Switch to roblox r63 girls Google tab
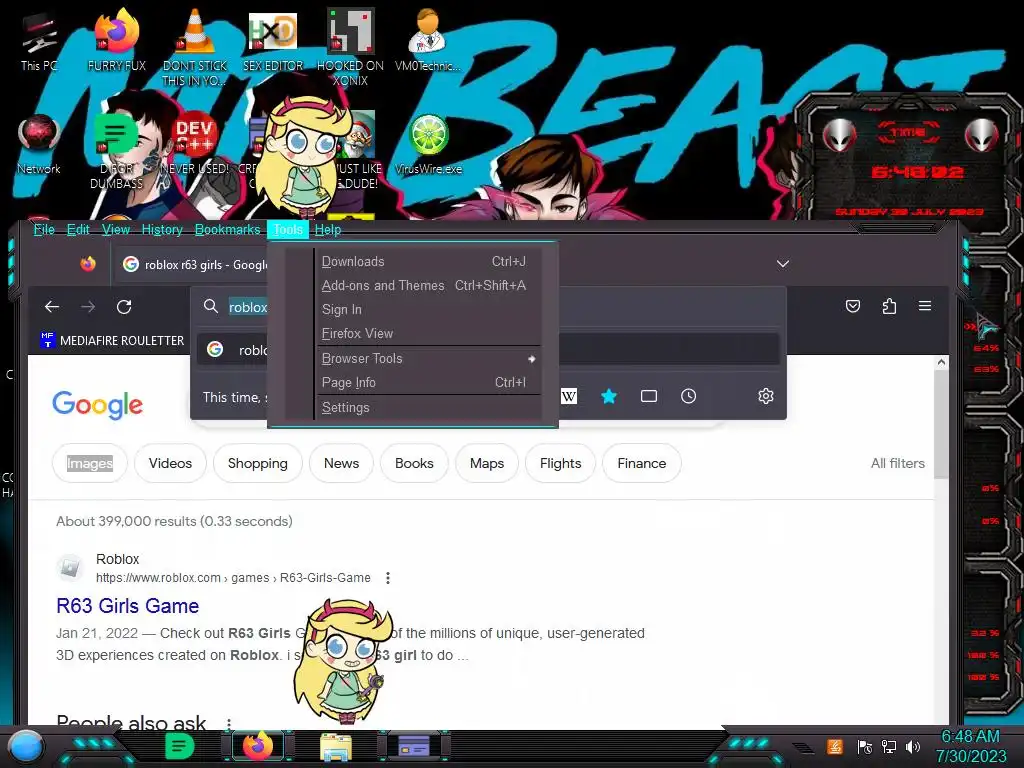 click(x=195, y=264)
